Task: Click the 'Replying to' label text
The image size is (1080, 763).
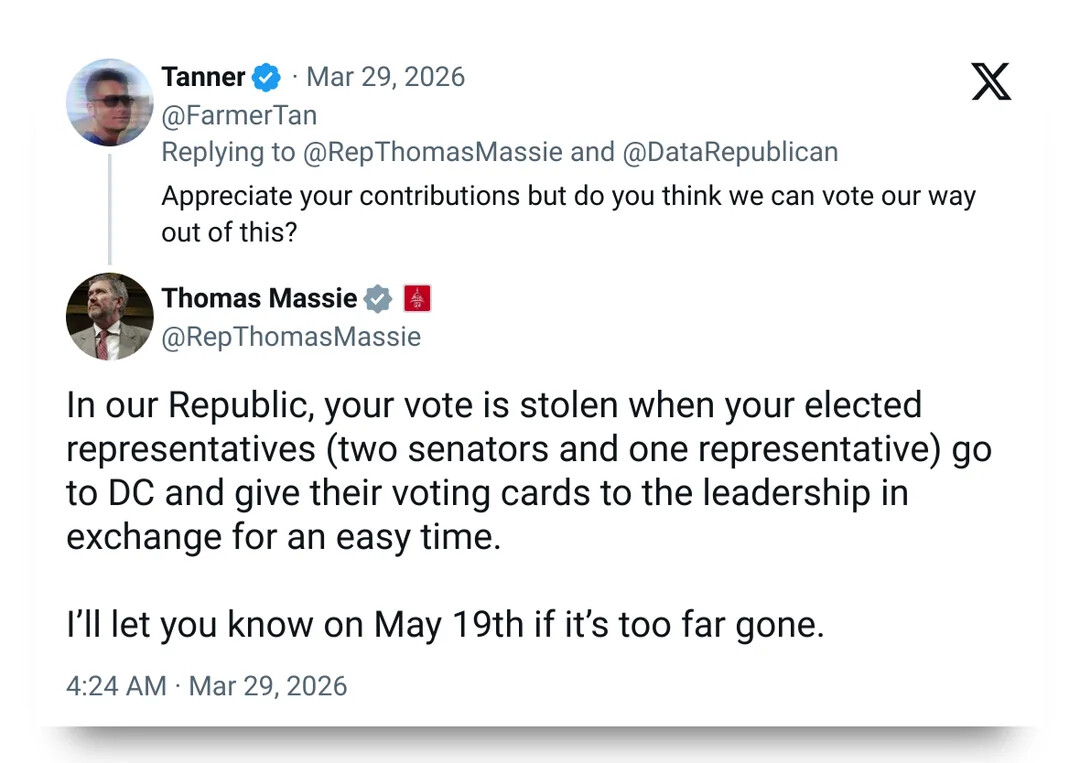Action: tap(228, 152)
